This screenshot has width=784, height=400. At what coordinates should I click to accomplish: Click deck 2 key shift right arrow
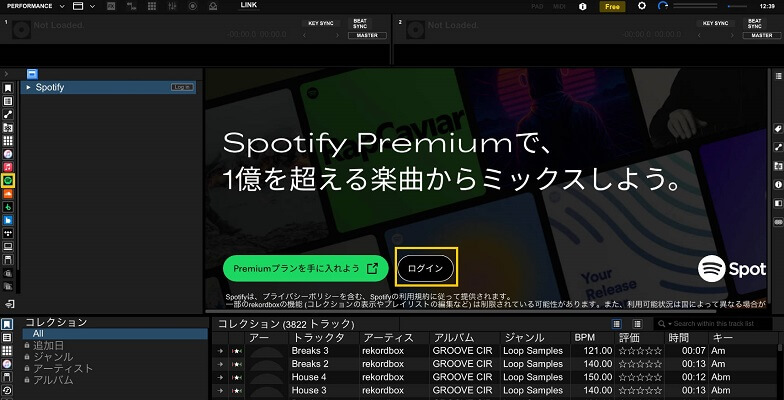coord(732,36)
